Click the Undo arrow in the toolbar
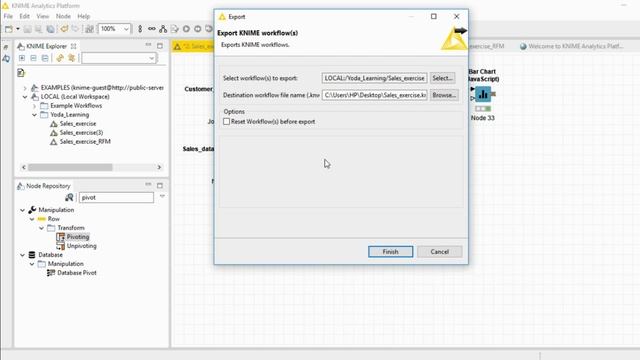Viewport: 640px width, 360px height. click(64, 29)
